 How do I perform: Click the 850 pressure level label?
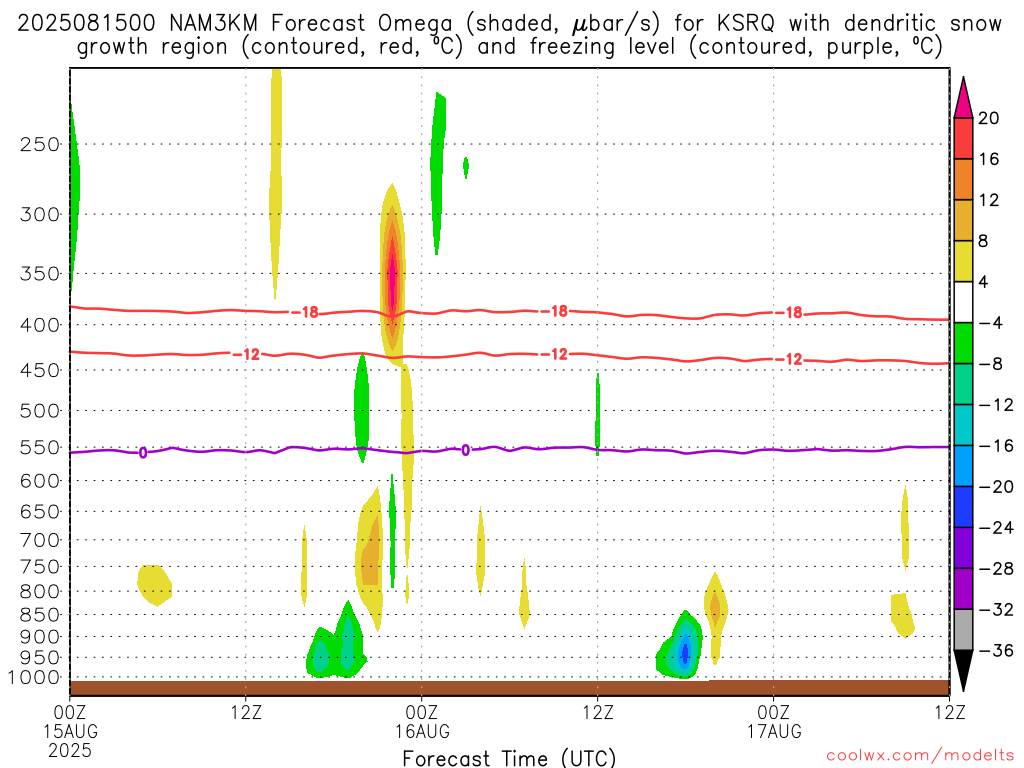[x=40, y=615]
